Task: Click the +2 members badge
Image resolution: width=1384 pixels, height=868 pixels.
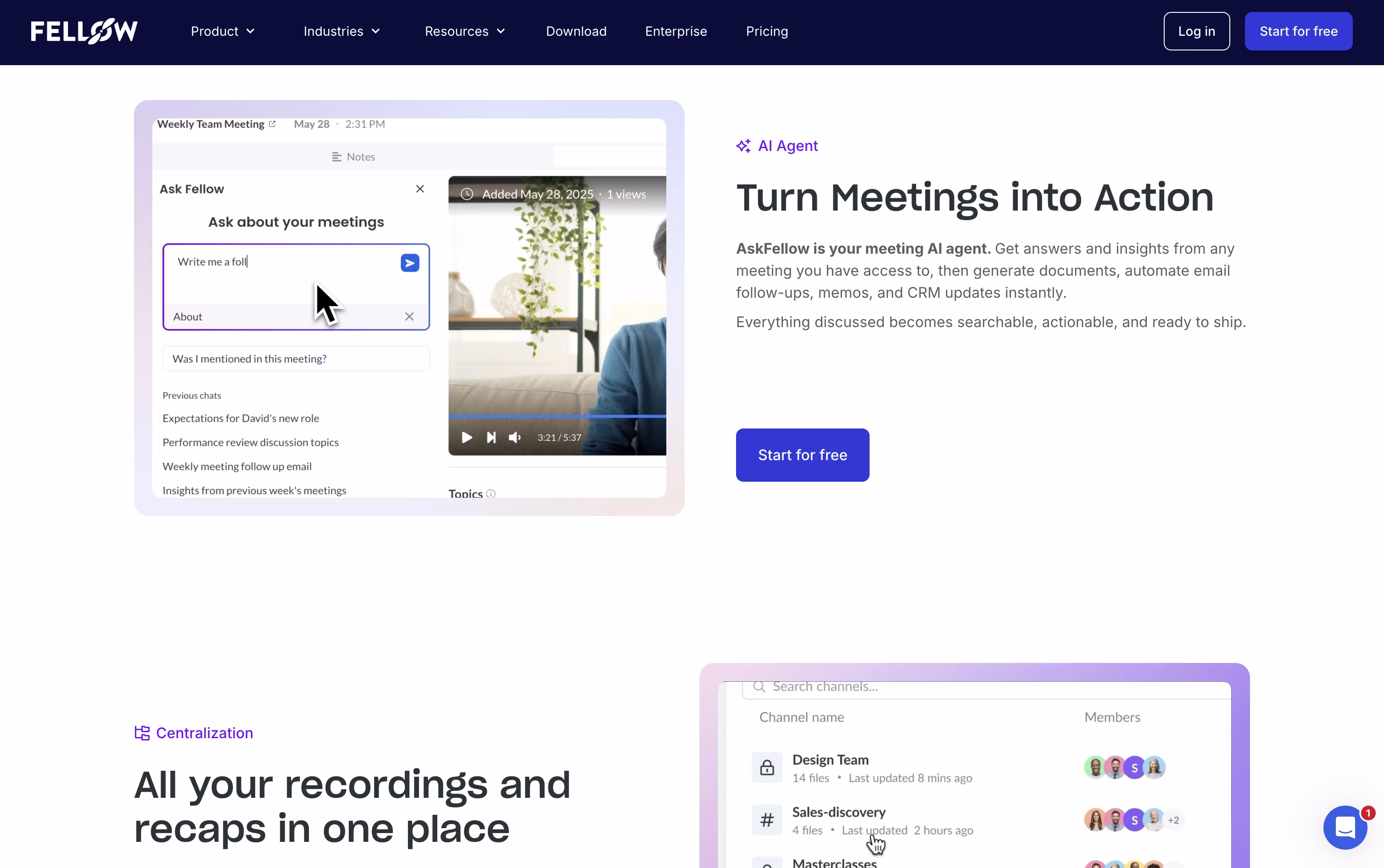Action: coord(1173,820)
